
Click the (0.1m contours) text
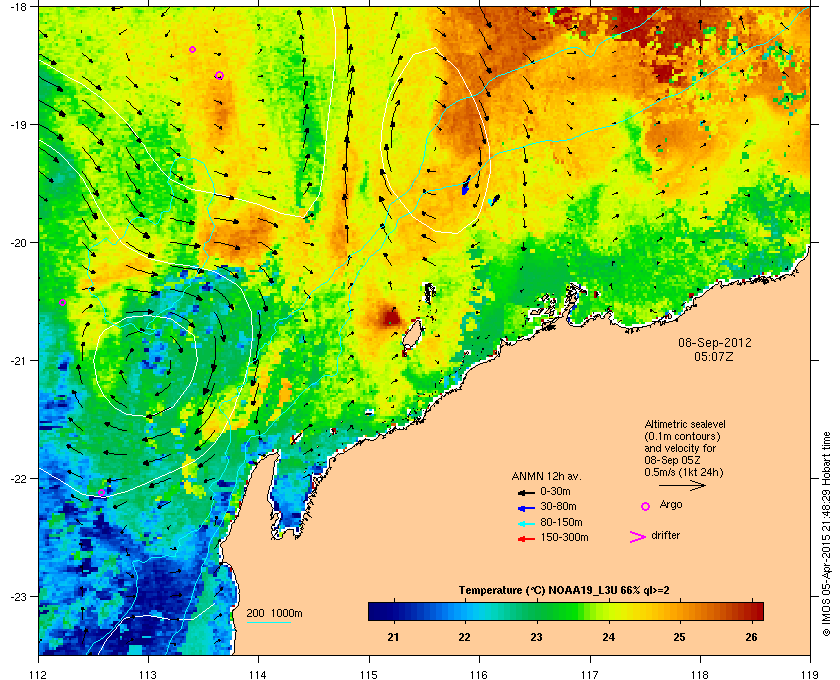[682, 436]
